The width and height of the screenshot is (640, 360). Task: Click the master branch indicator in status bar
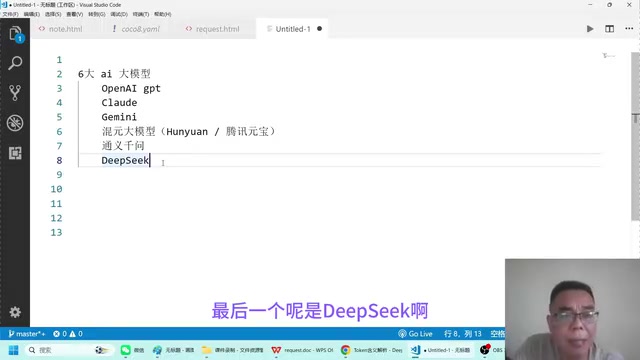[x=27, y=333]
